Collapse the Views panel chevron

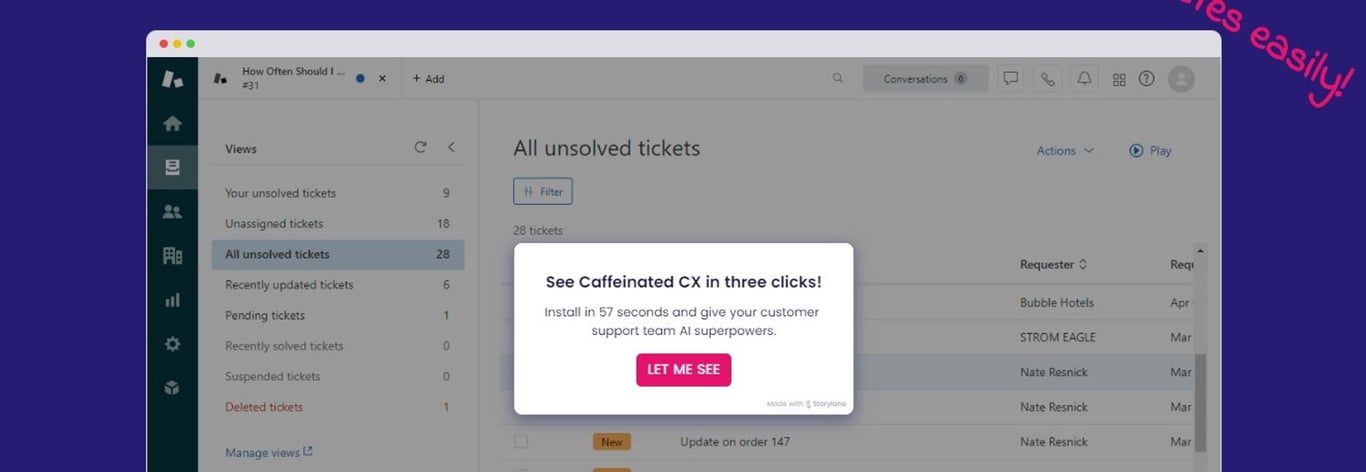(451, 147)
